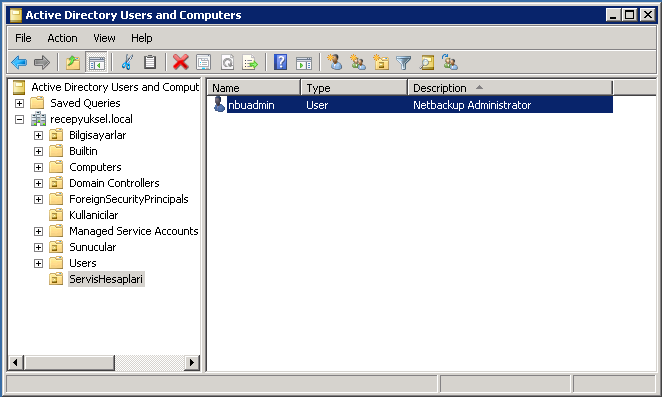Click the red Delete X icon
The image size is (662, 397).
pos(181,63)
